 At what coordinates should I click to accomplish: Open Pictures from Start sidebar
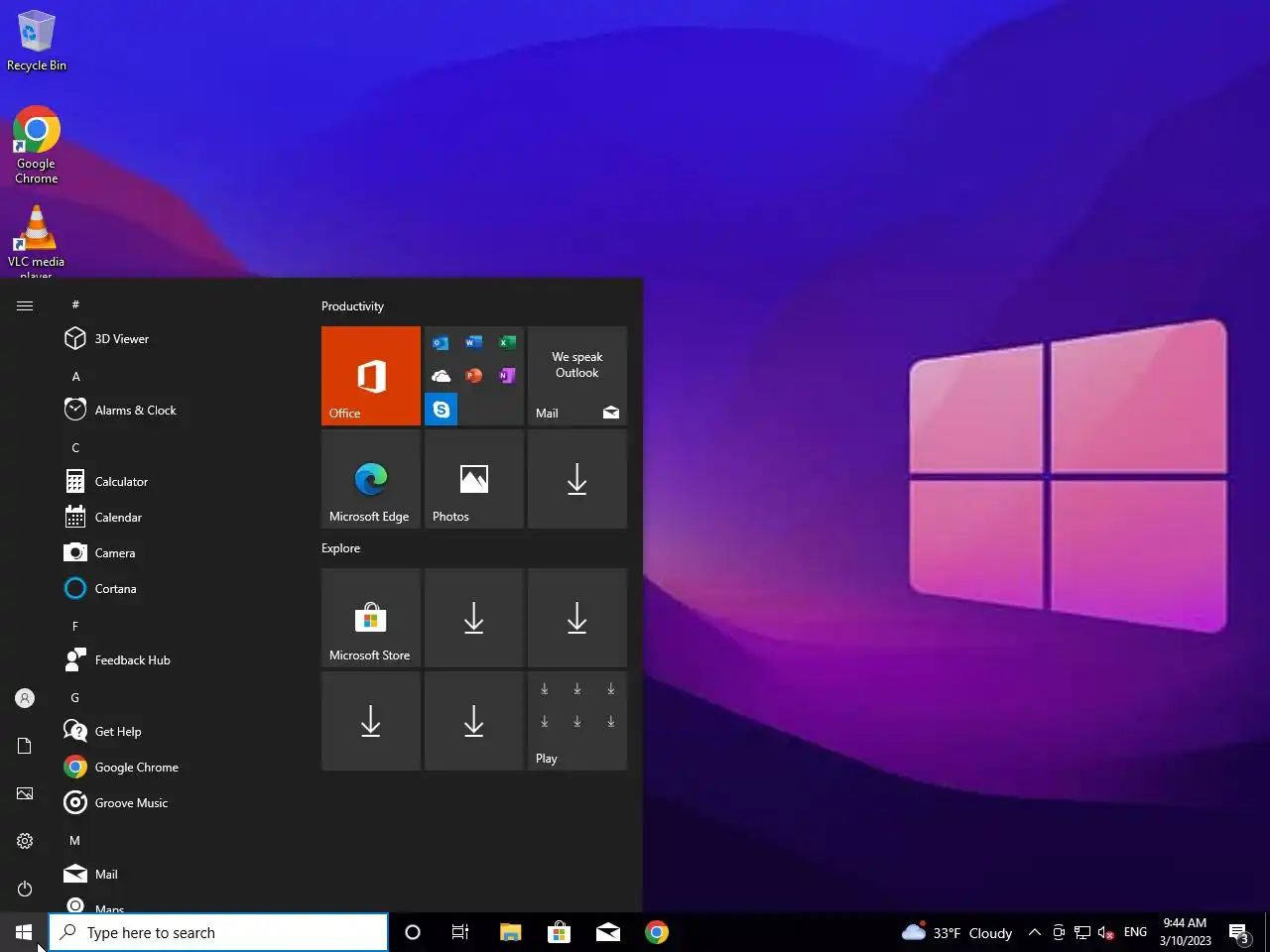(x=25, y=793)
